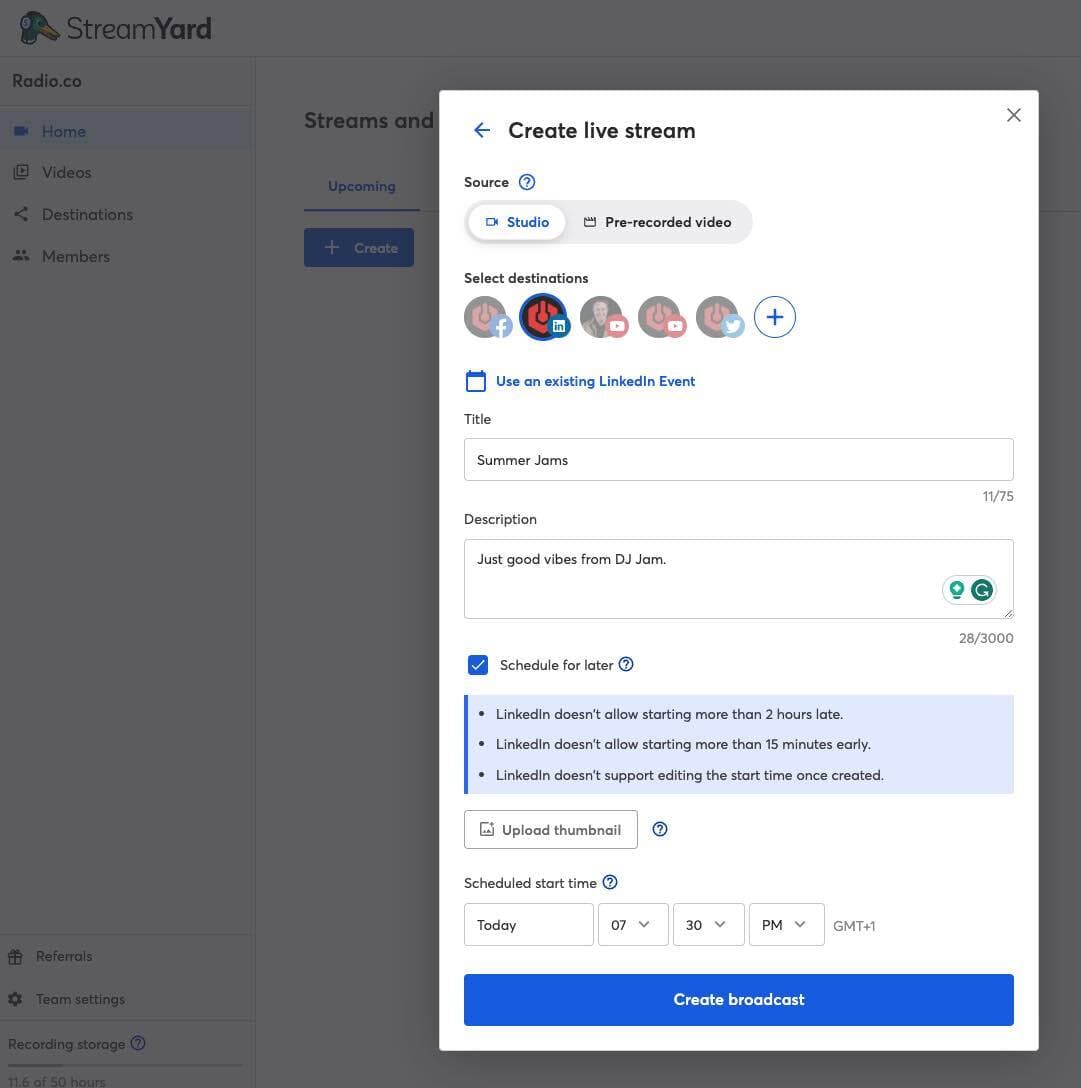This screenshot has width=1081, height=1088.
Task: Uncheck Schedule for later
Action: [x=478, y=665]
